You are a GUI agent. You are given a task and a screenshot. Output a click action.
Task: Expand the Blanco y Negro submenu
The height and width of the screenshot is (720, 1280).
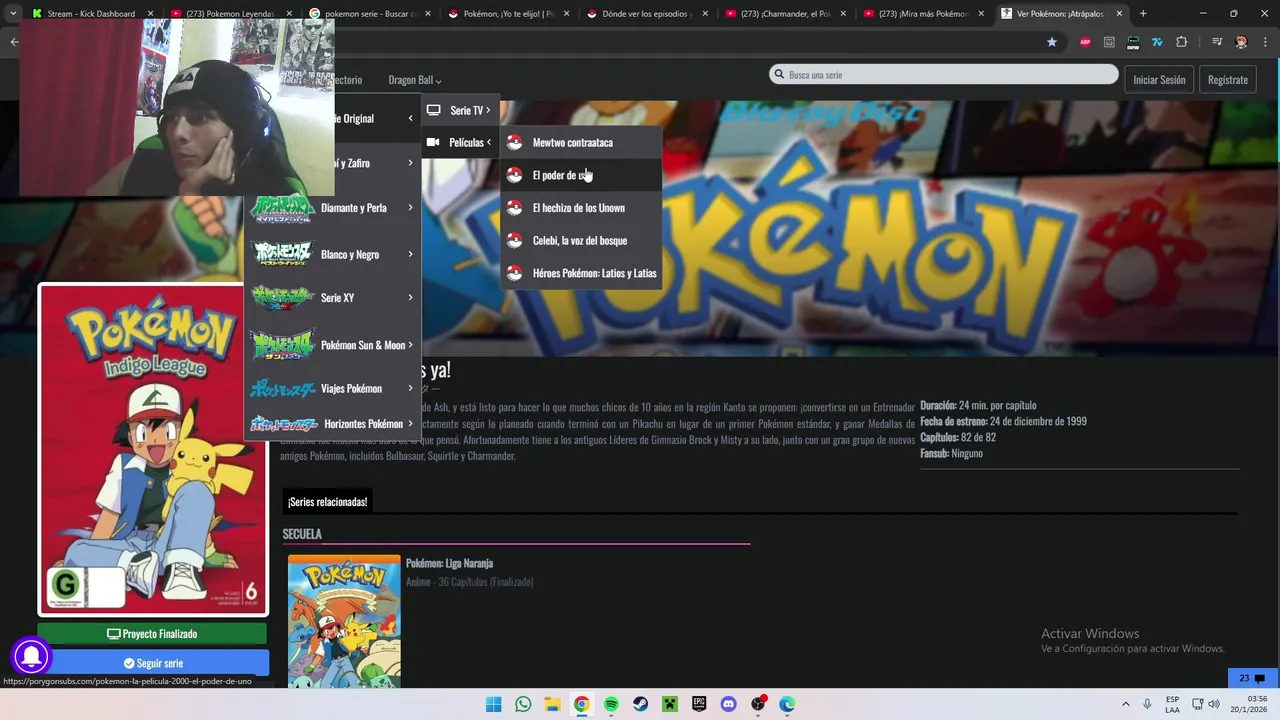[x=333, y=254]
